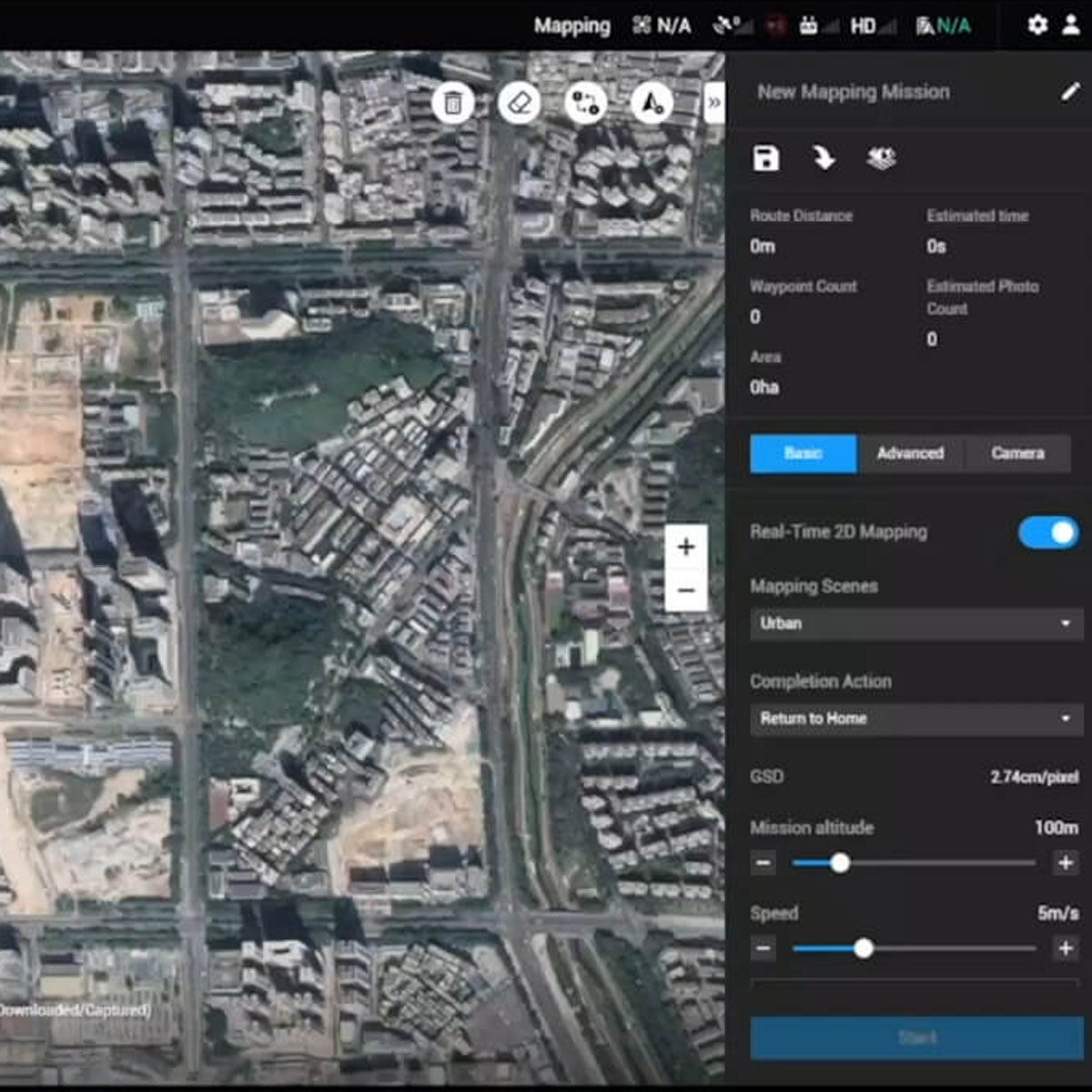Edit mission name with pencil icon

coord(1070,92)
